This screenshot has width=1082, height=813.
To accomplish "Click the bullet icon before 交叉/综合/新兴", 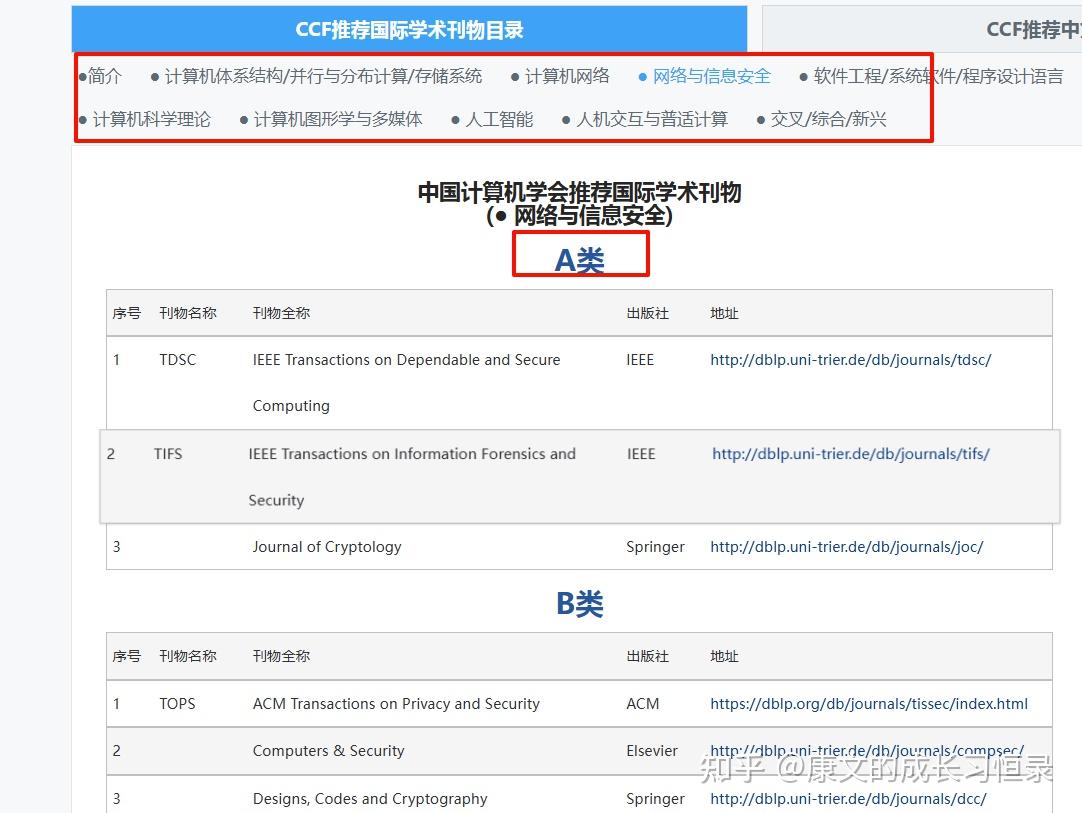I will [763, 119].
